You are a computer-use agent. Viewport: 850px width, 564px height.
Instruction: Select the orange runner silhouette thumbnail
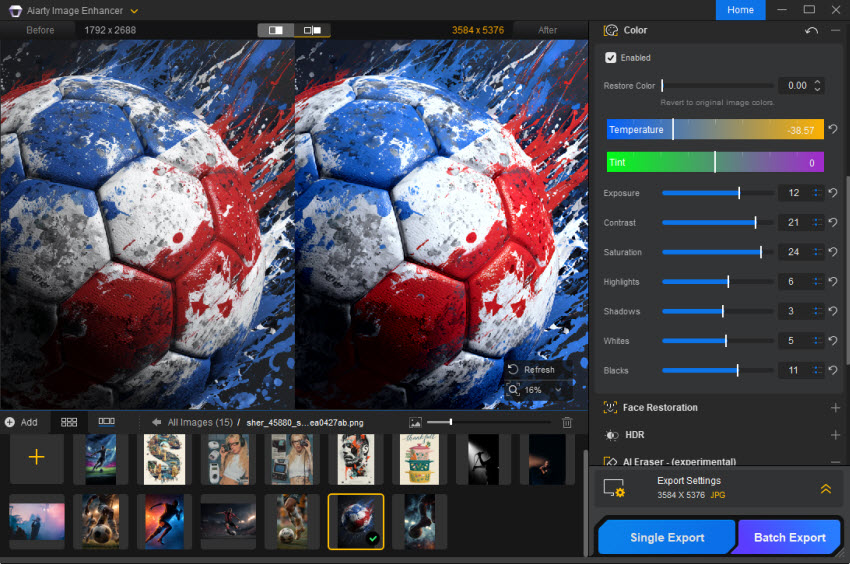(x=164, y=521)
